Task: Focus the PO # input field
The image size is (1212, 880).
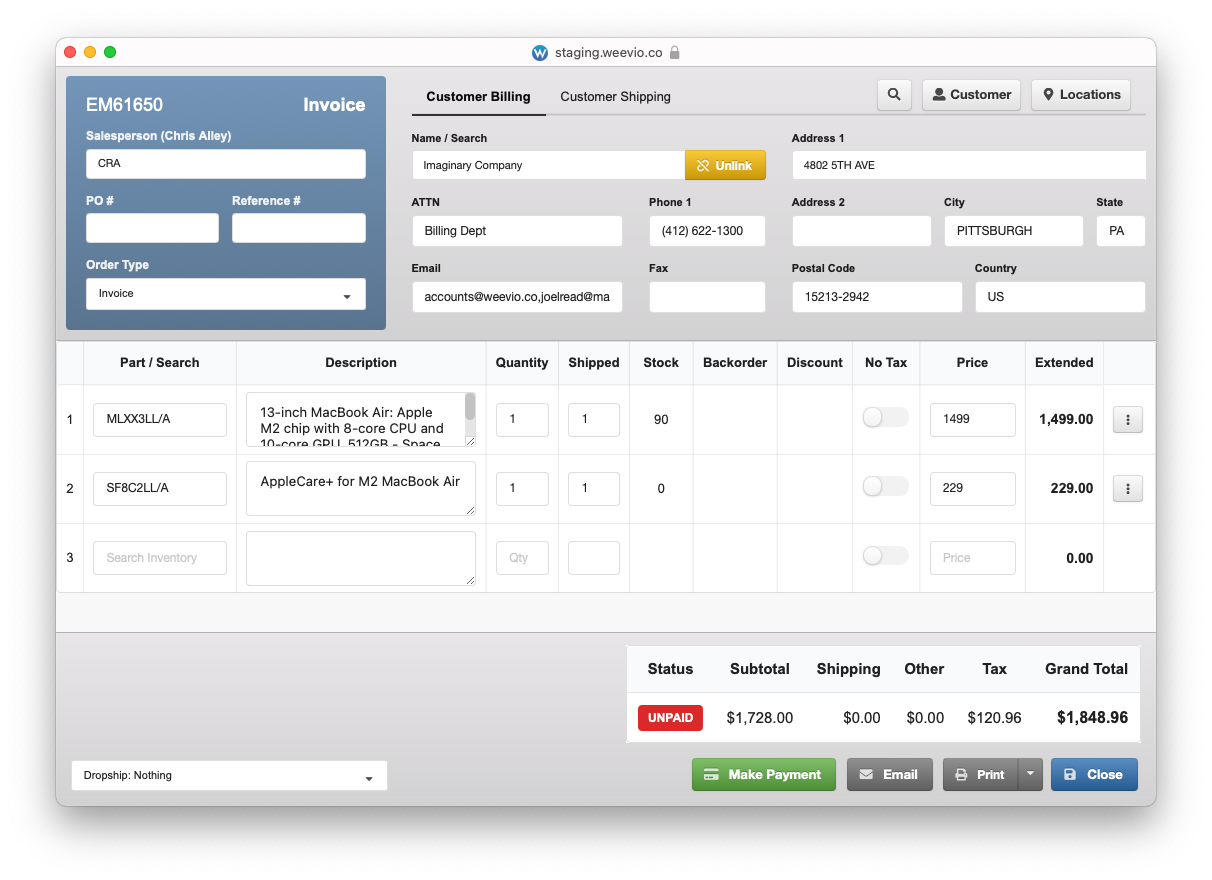Action: pos(152,228)
